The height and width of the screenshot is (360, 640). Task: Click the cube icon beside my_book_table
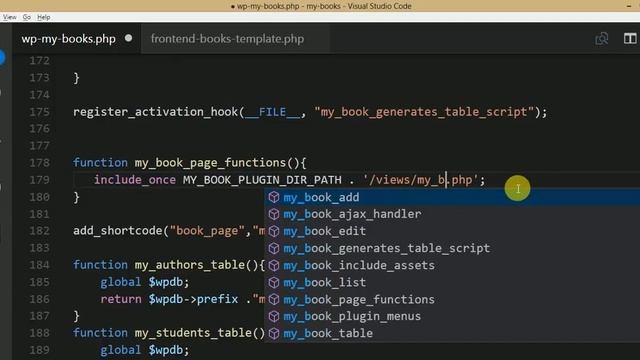[274, 333]
